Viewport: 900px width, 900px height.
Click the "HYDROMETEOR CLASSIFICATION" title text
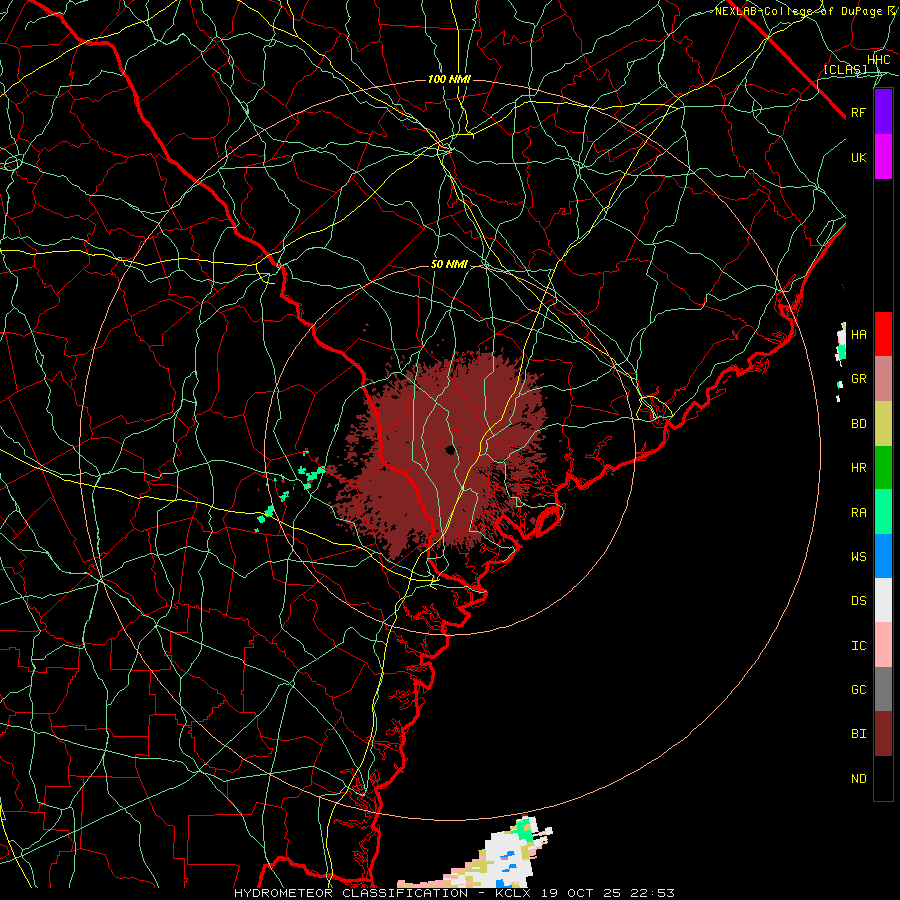pyautogui.click(x=351, y=893)
